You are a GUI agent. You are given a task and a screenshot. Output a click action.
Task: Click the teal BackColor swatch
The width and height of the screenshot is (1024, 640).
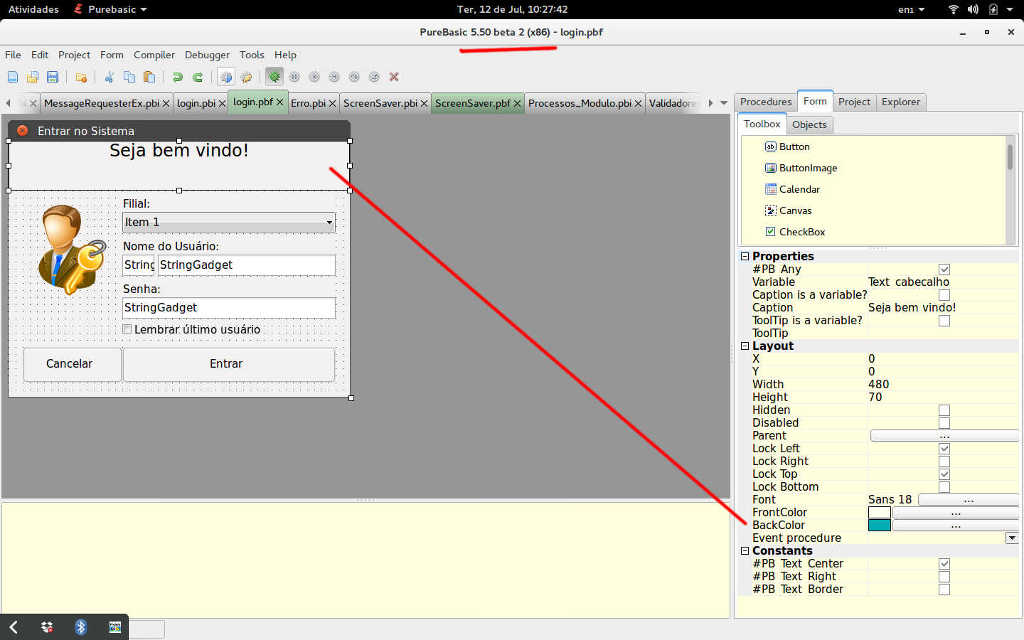click(x=879, y=525)
